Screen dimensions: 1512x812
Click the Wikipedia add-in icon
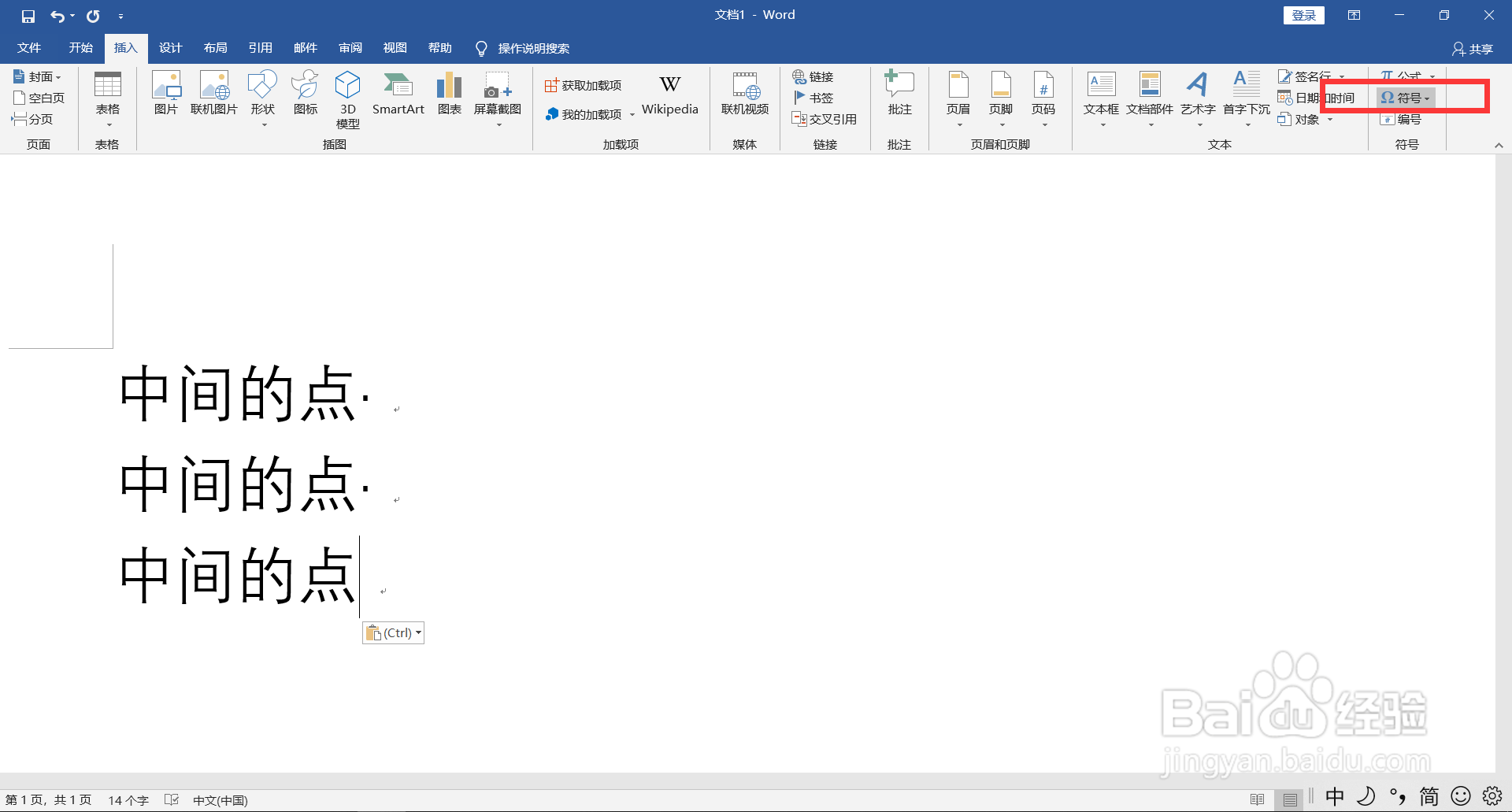point(670,95)
